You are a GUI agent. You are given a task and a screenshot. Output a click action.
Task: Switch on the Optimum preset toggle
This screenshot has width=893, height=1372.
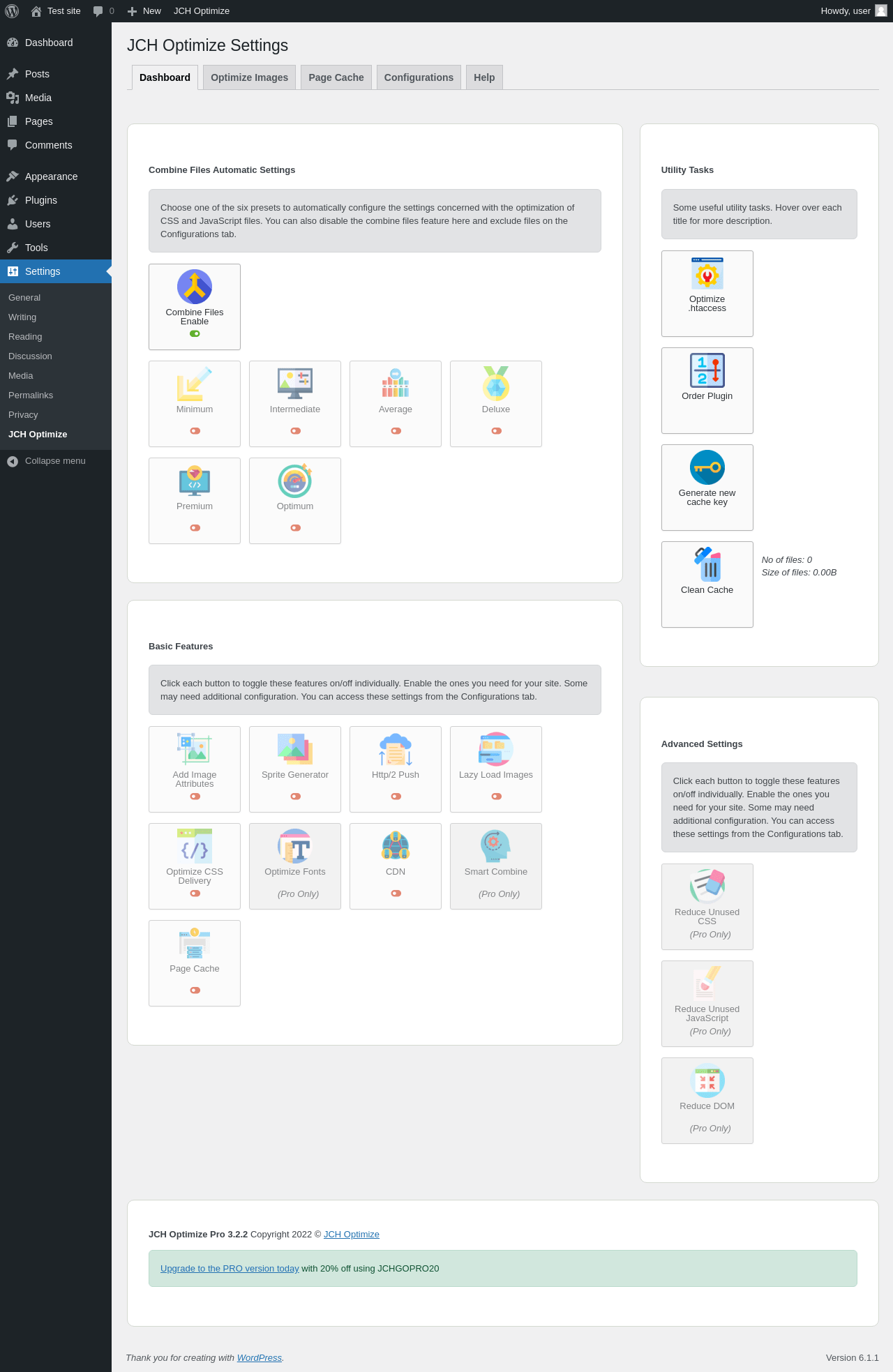coord(295,527)
